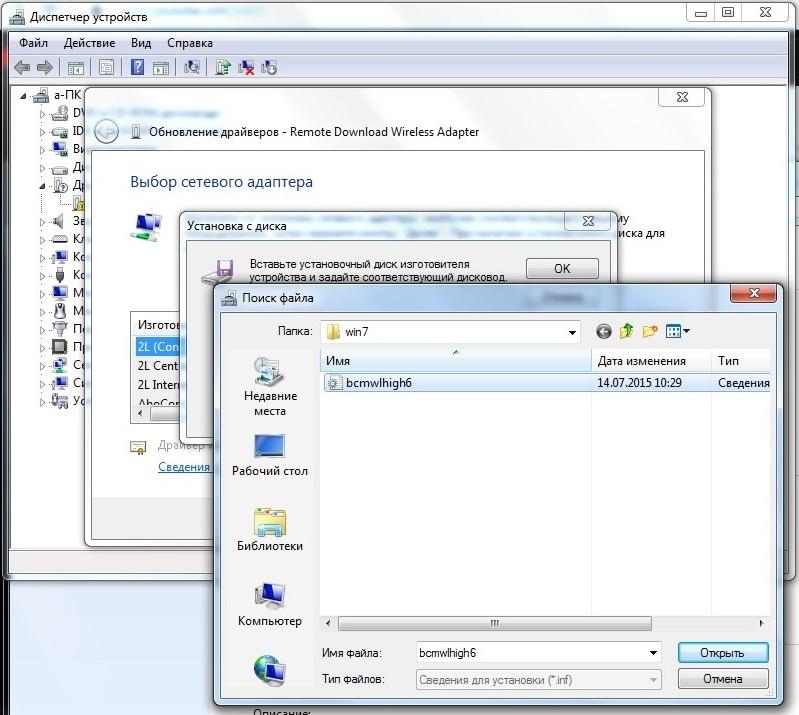Screen dimensions: 799x715
Task: Click the date 14.07.2015 10:29 cell
Action: [x=639, y=383]
